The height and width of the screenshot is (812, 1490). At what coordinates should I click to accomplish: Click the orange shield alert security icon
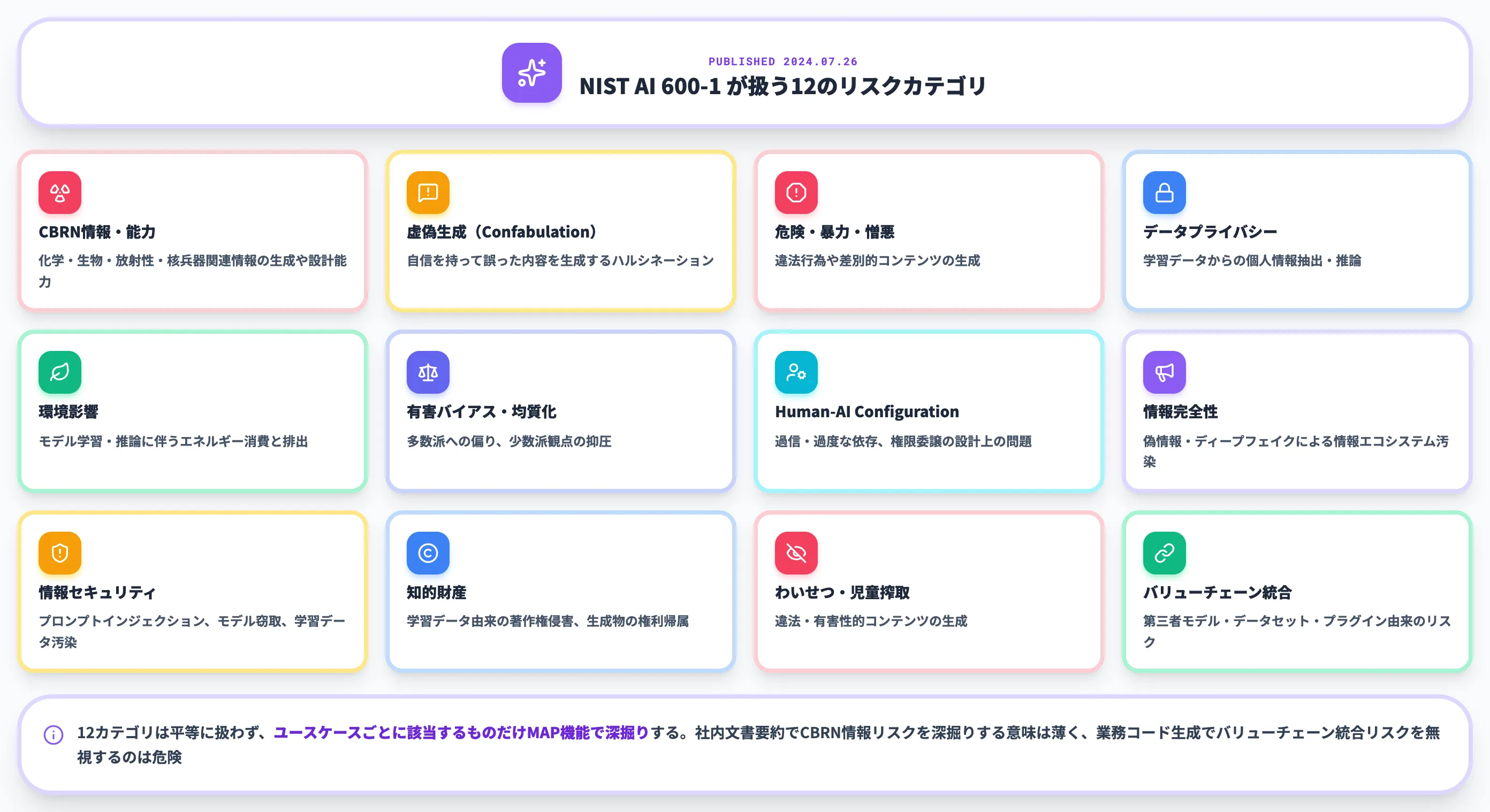click(59, 553)
